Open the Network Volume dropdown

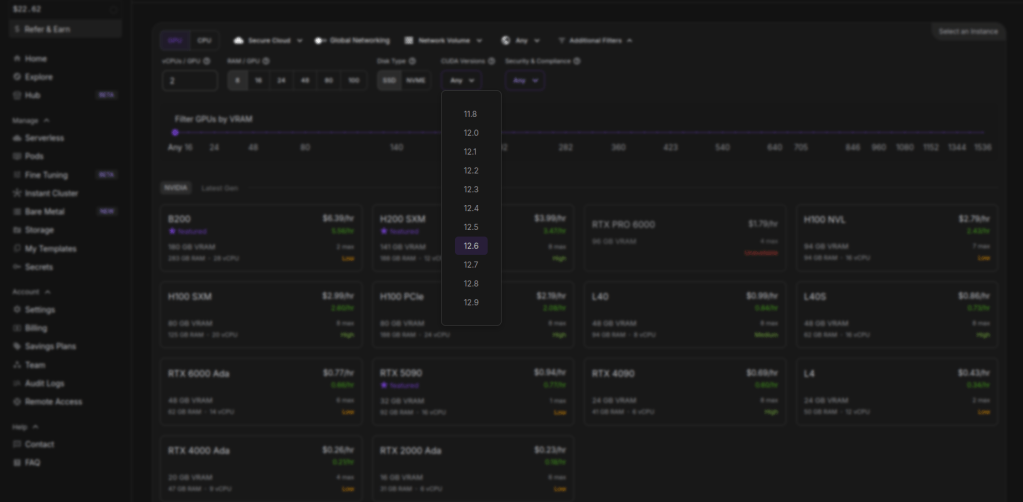click(x=444, y=41)
